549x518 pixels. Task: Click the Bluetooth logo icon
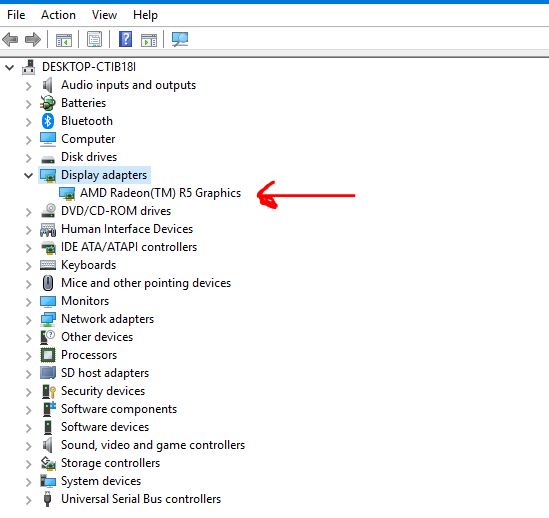(48, 121)
